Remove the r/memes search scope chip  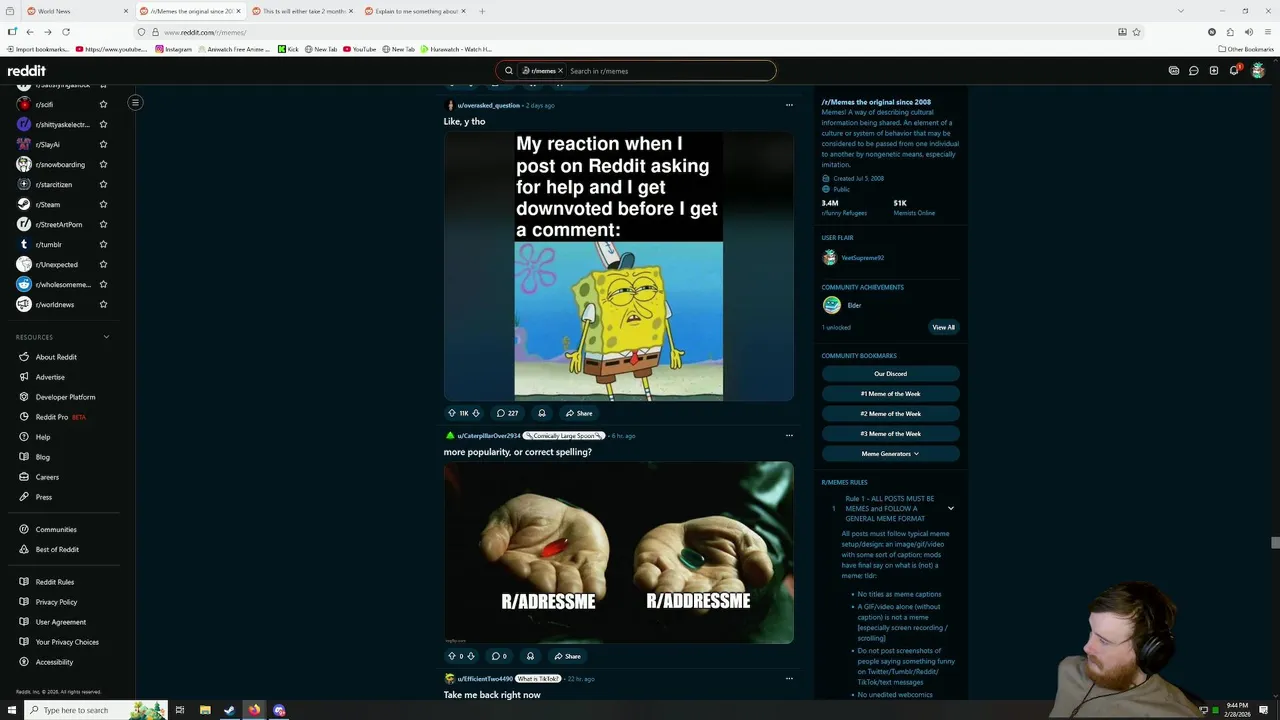tap(560, 71)
